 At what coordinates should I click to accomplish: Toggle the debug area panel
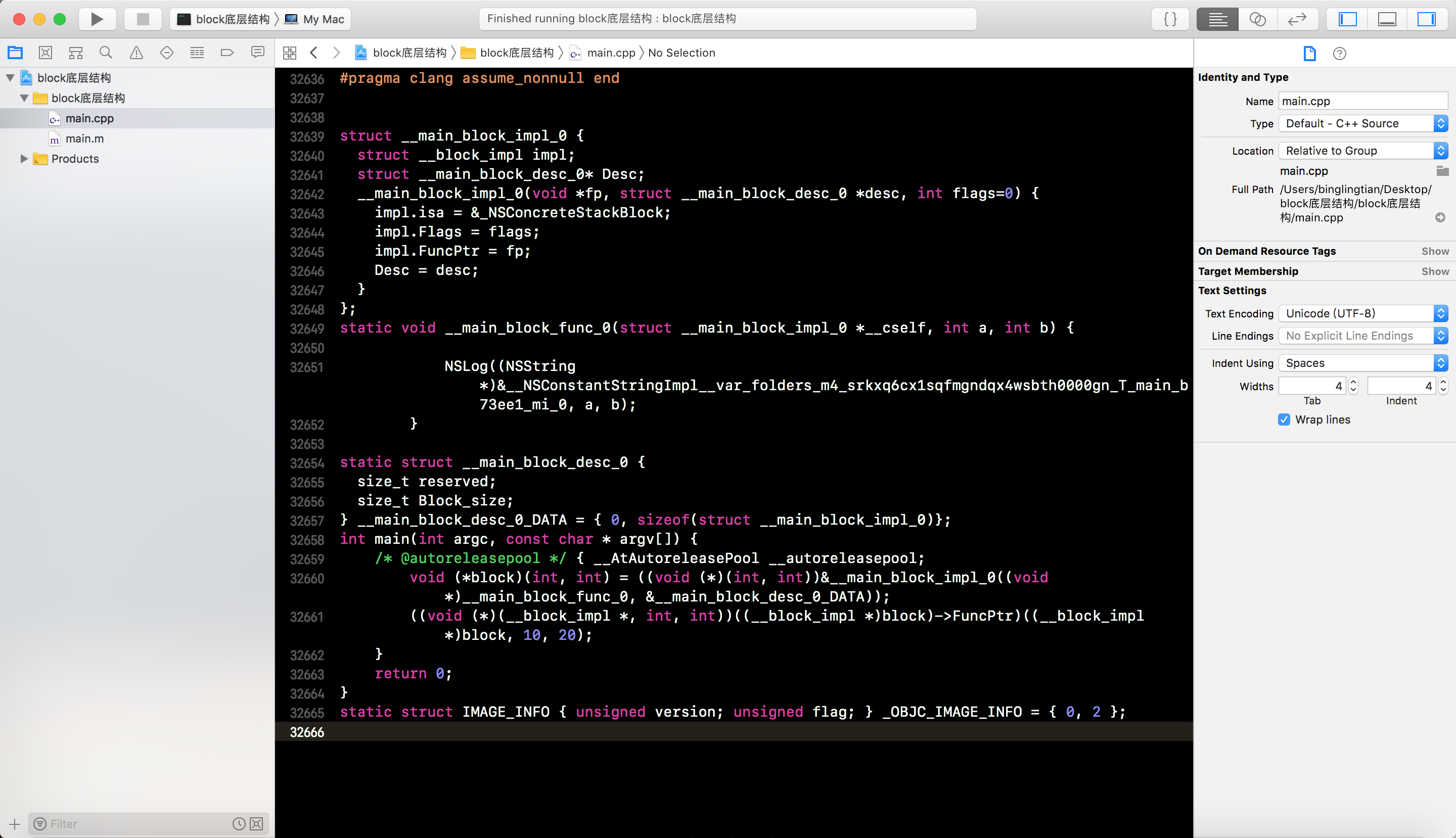(x=1387, y=19)
